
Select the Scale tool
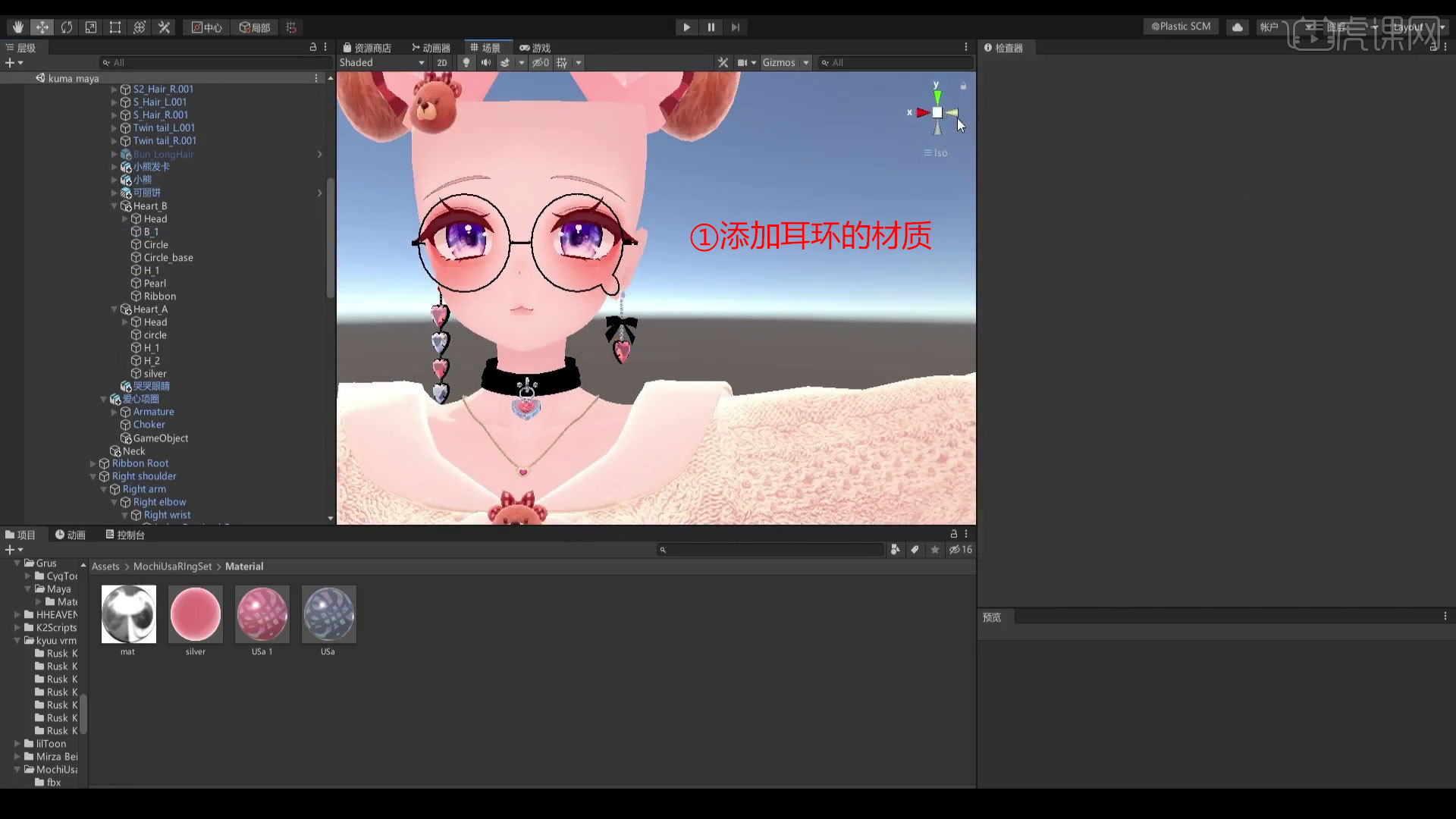(x=91, y=27)
